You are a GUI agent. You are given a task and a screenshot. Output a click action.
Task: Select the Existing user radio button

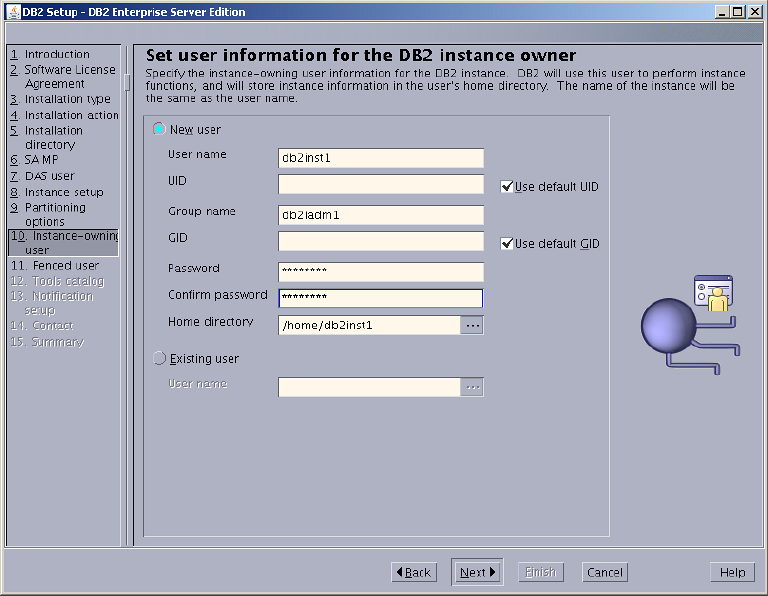pyautogui.click(x=159, y=358)
